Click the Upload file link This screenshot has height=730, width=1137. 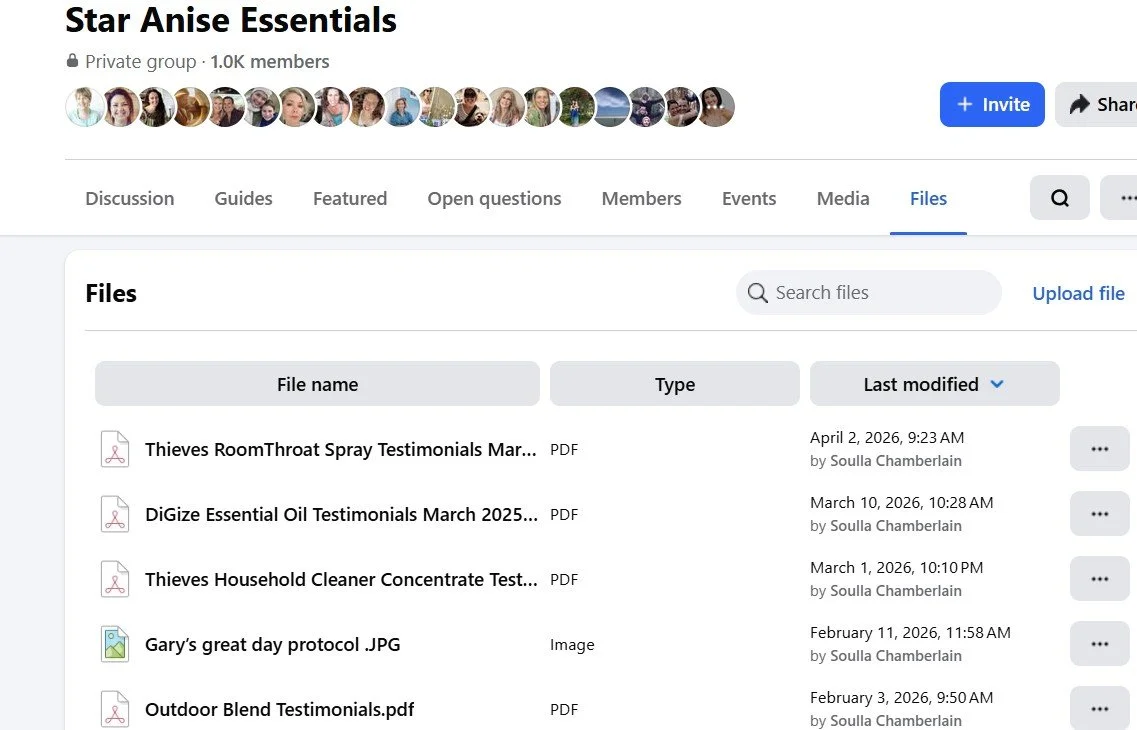tap(1078, 293)
